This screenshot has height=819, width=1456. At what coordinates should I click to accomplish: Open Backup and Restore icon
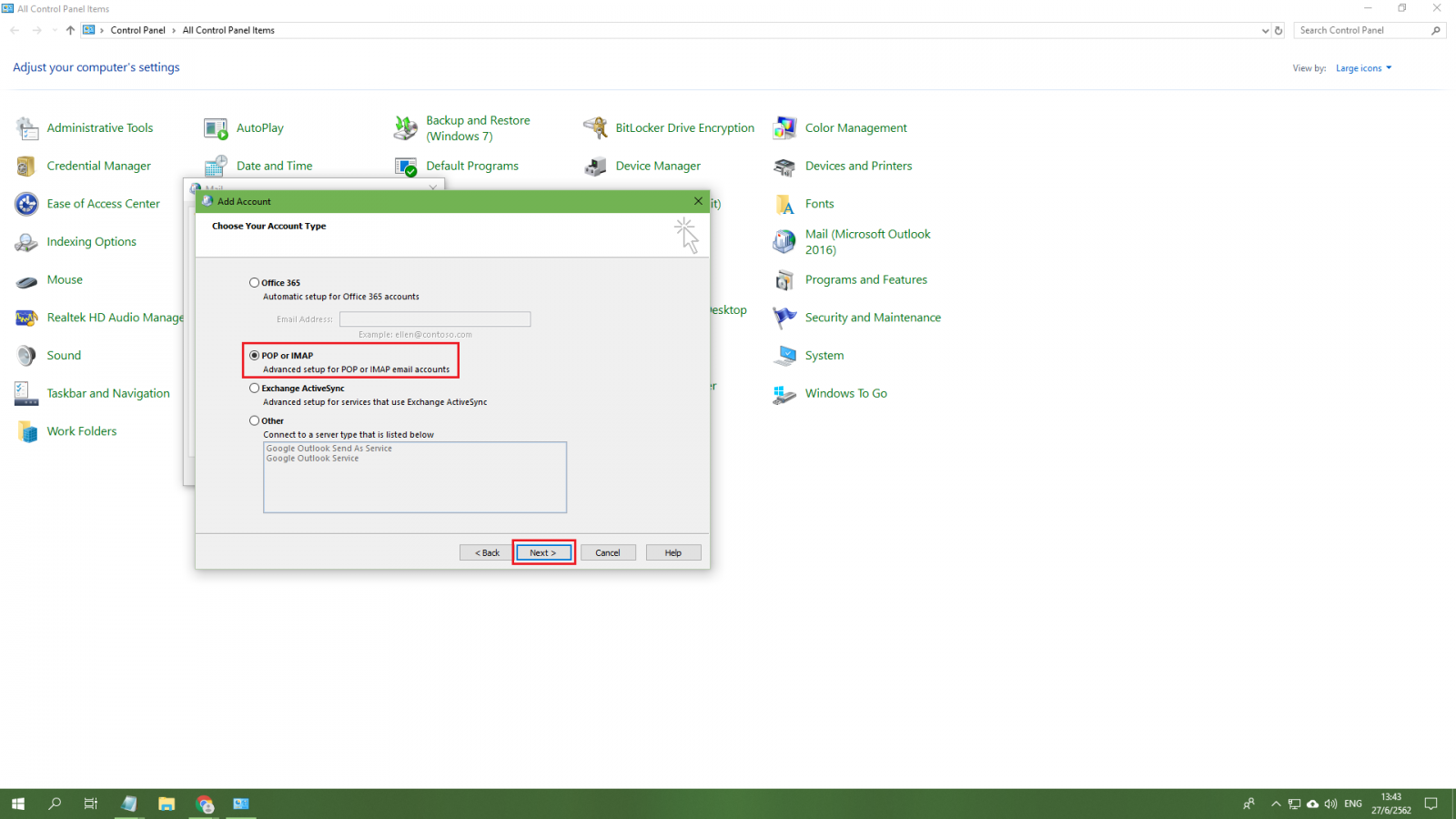406,128
